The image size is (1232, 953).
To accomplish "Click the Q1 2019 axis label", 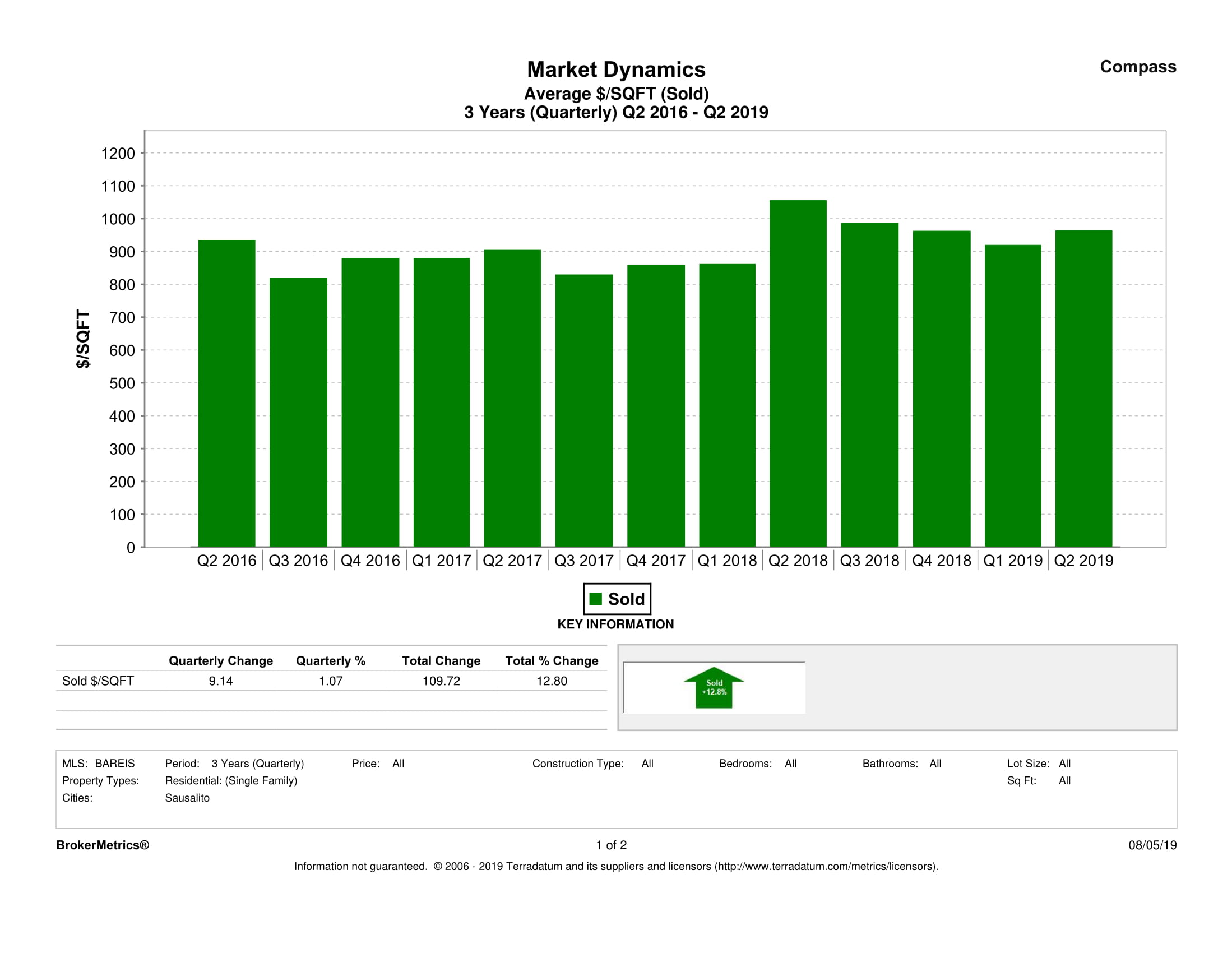I will tap(1013, 560).
